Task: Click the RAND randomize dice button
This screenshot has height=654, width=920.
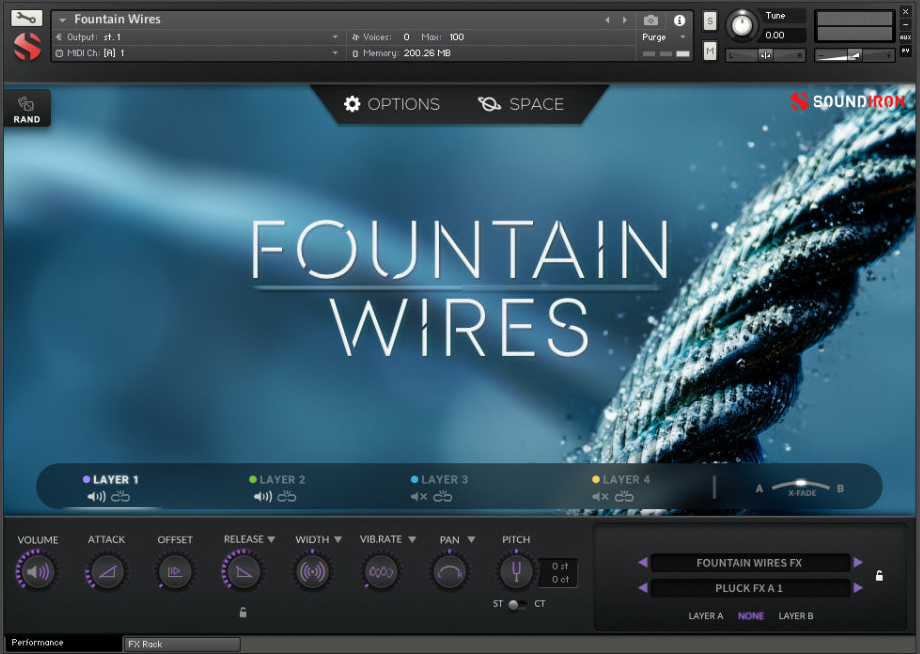Action: pos(26,109)
